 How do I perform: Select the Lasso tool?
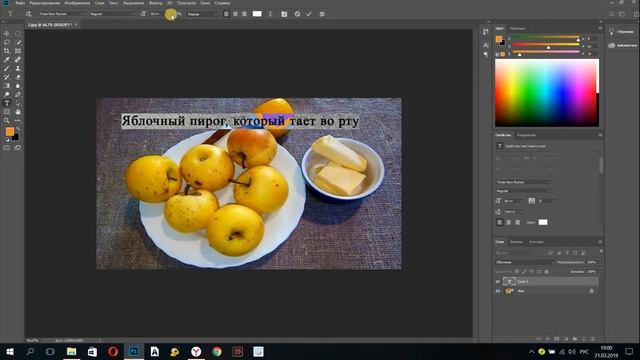point(7,42)
